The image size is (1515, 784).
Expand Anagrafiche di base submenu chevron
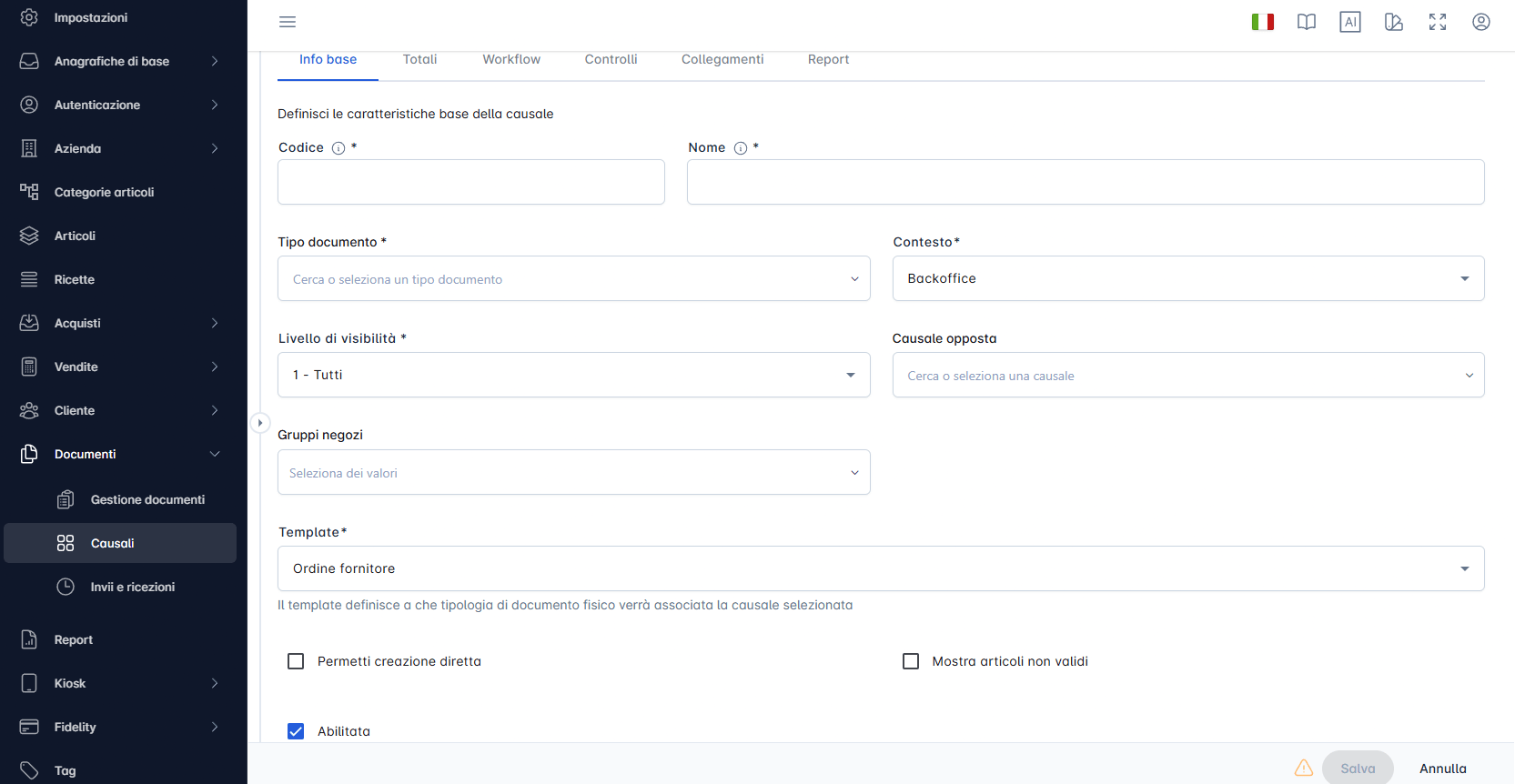coord(215,61)
